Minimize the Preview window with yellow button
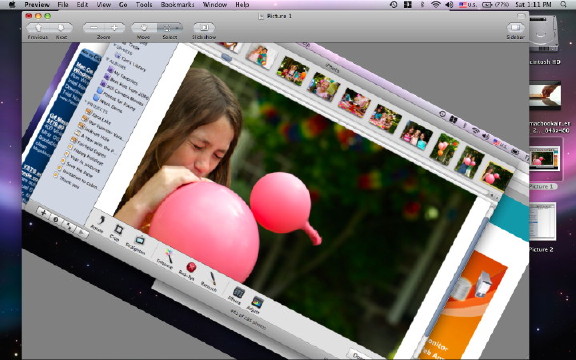576x360 pixels. [38, 16]
